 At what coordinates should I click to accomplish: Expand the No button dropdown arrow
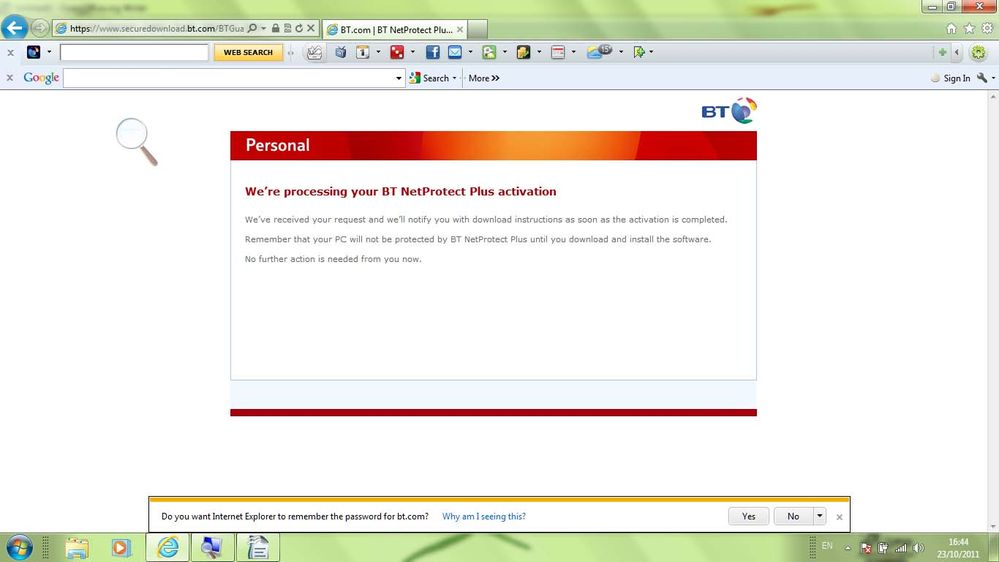click(x=819, y=516)
